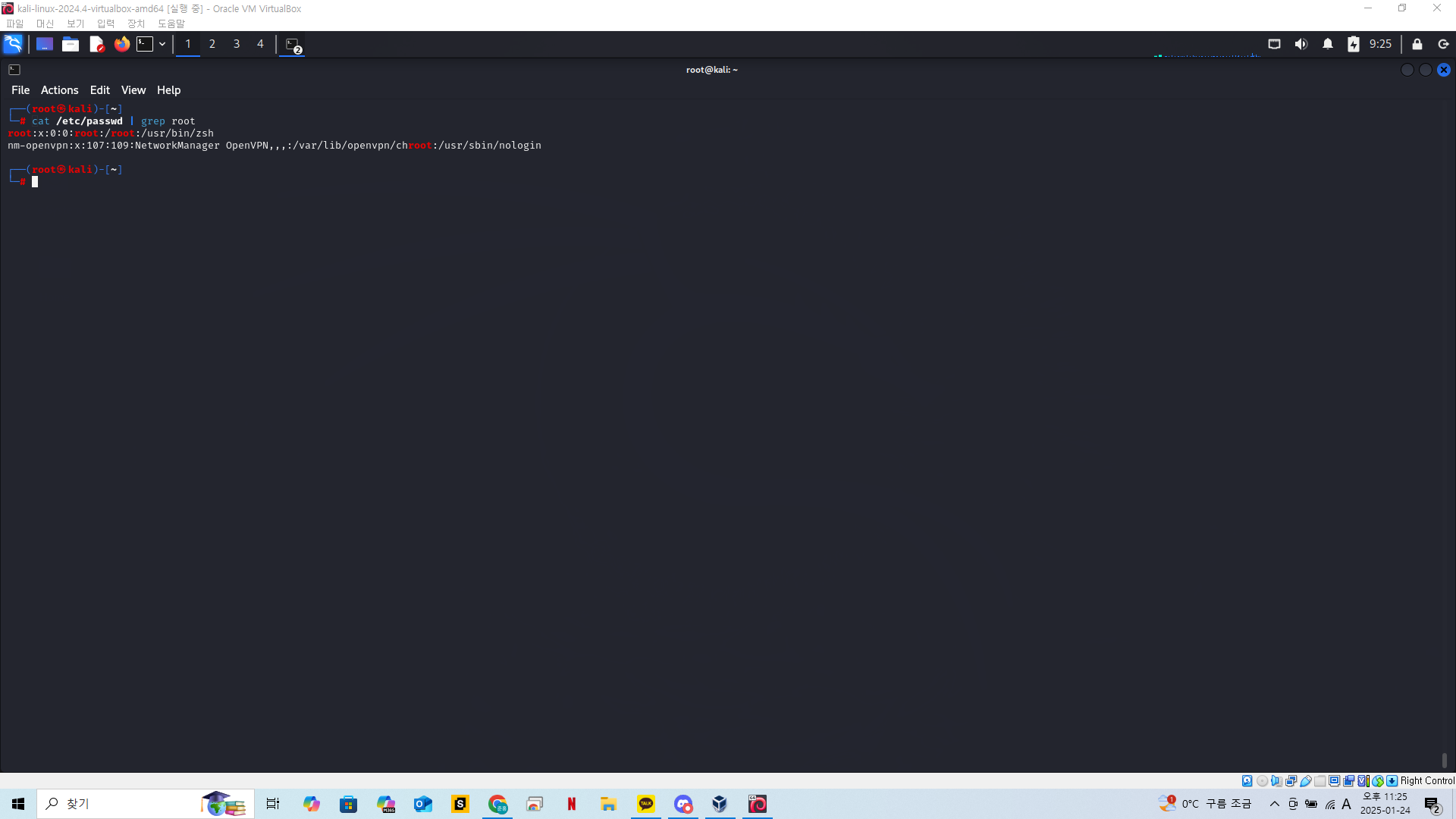Click the lock screen padlock icon
Screen dimensions: 1456x819
[x=1417, y=44]
